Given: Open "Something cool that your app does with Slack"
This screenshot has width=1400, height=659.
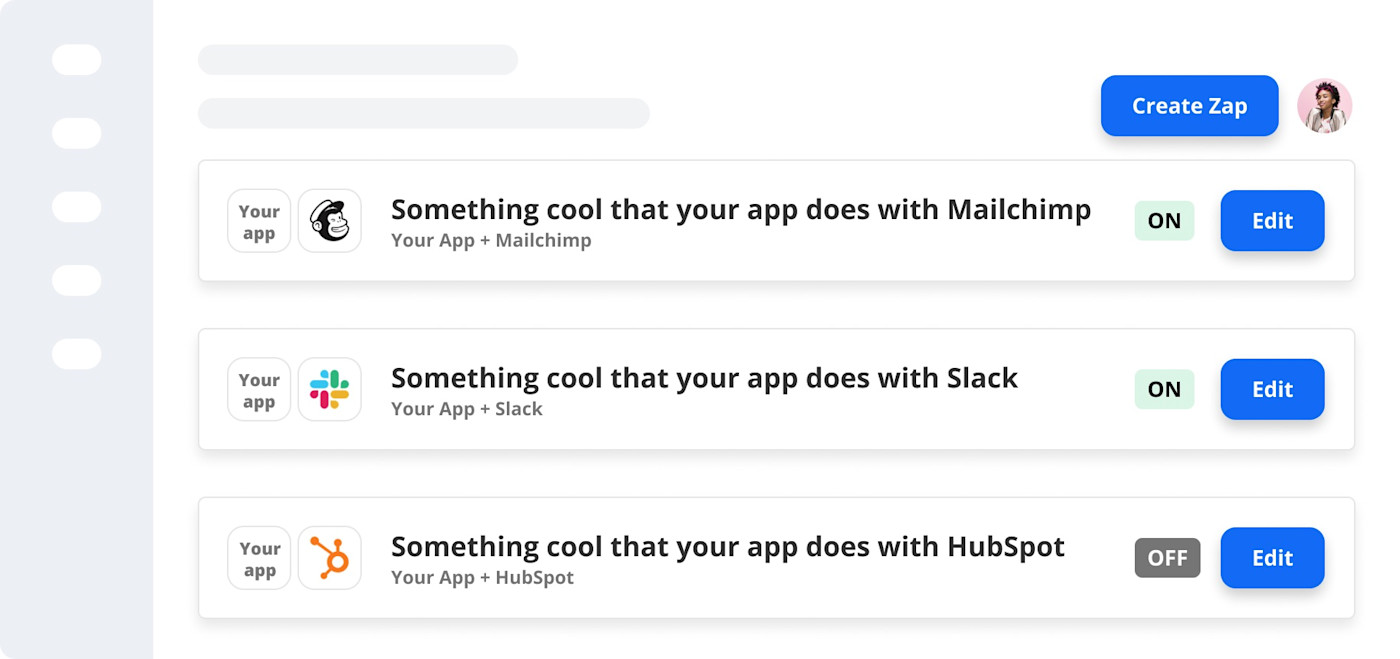Looking at the screenshot, I should pyautogui.click(x=704, y=378).
